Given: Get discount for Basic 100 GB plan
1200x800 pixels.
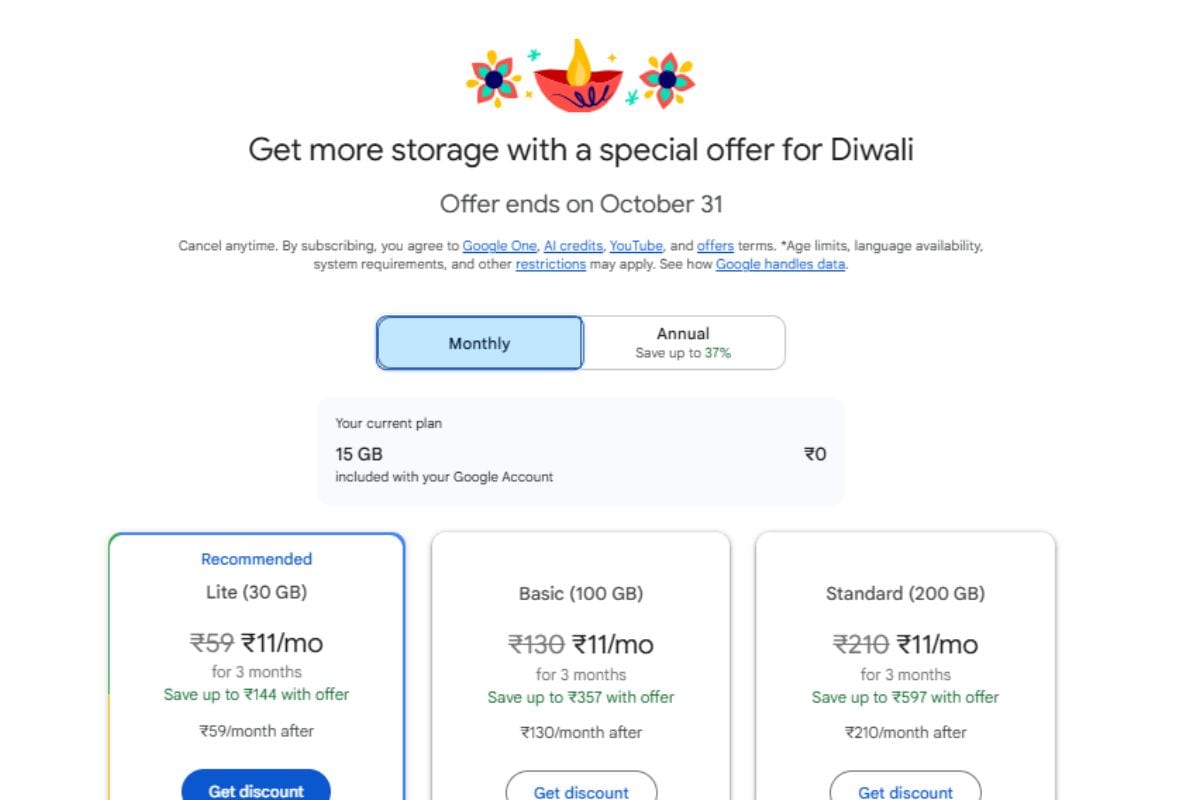Looking at the screenshot, I should [x=581, y=787].
